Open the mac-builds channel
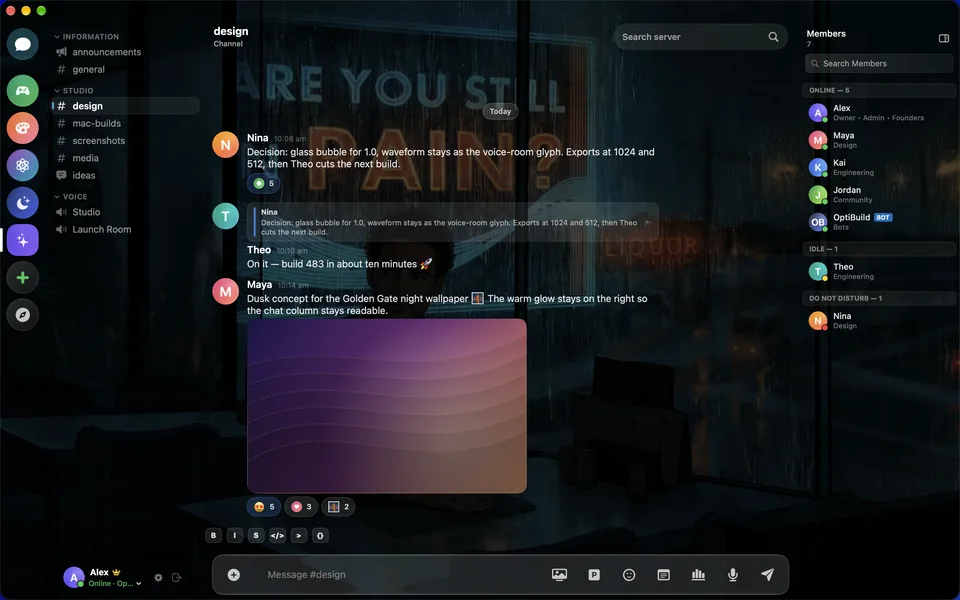 [x=126, y=123]
